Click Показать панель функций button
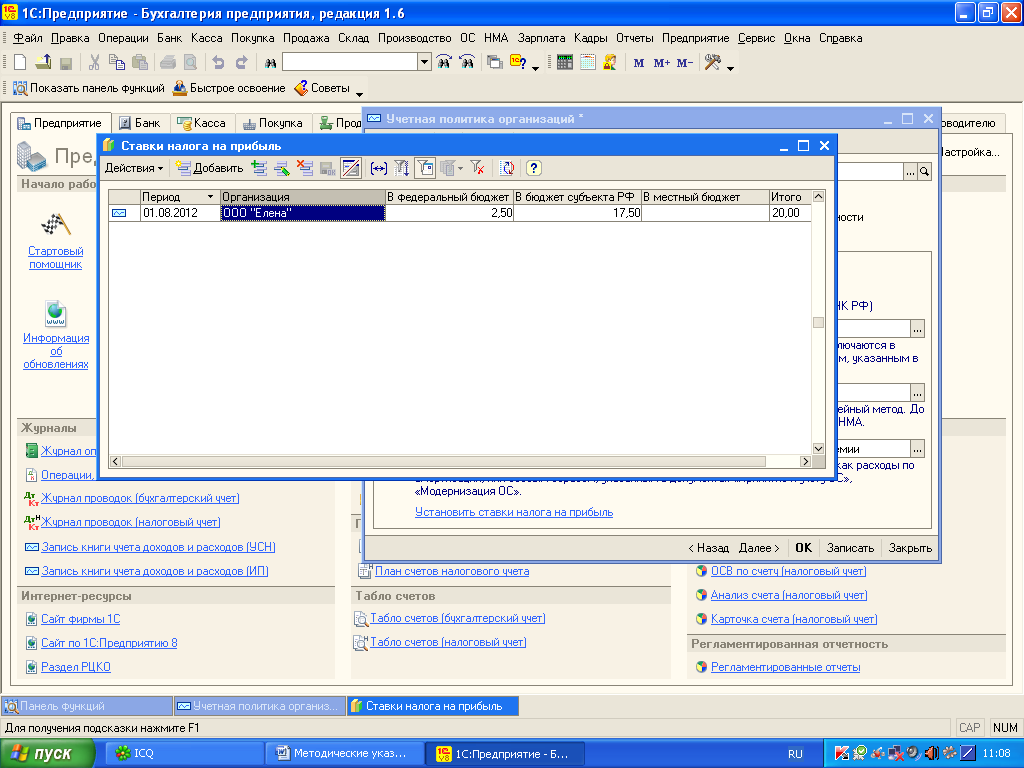 [x=89, y=88]
